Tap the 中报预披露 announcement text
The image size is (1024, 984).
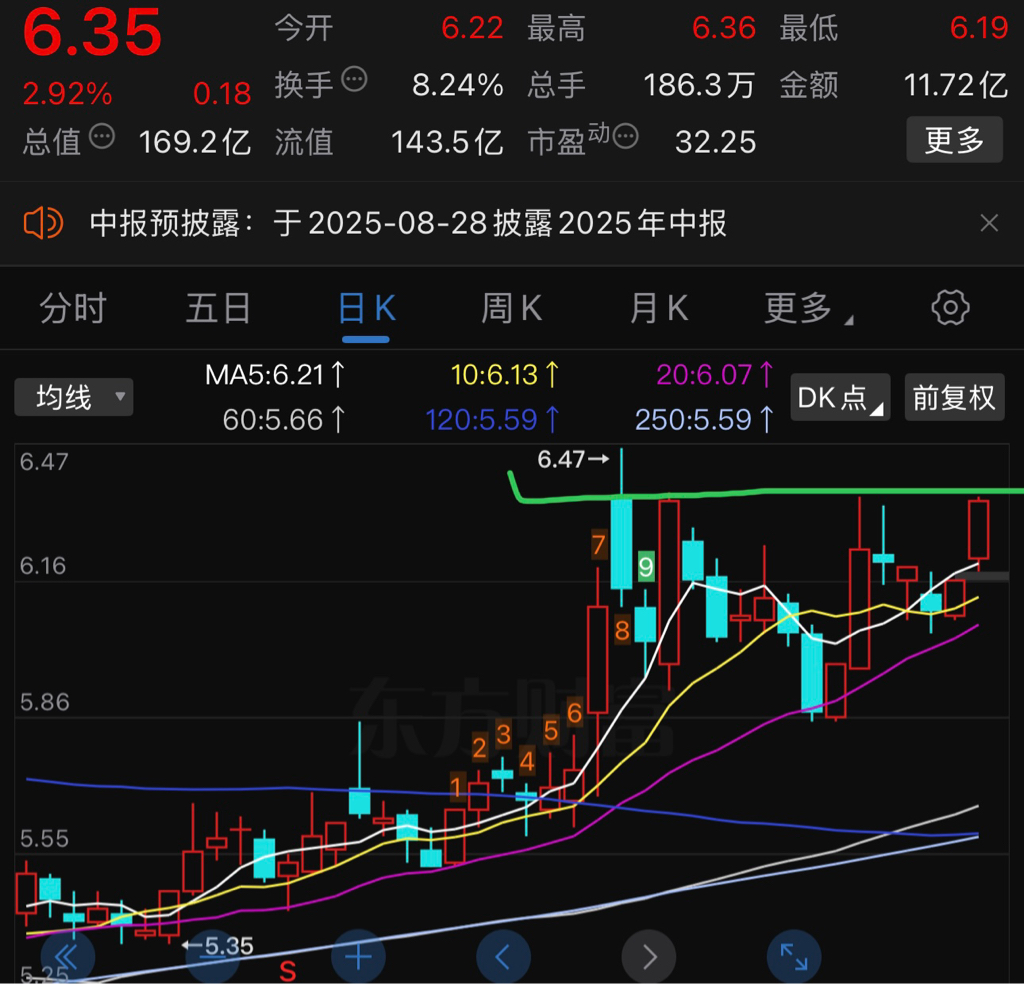point(408,223)
